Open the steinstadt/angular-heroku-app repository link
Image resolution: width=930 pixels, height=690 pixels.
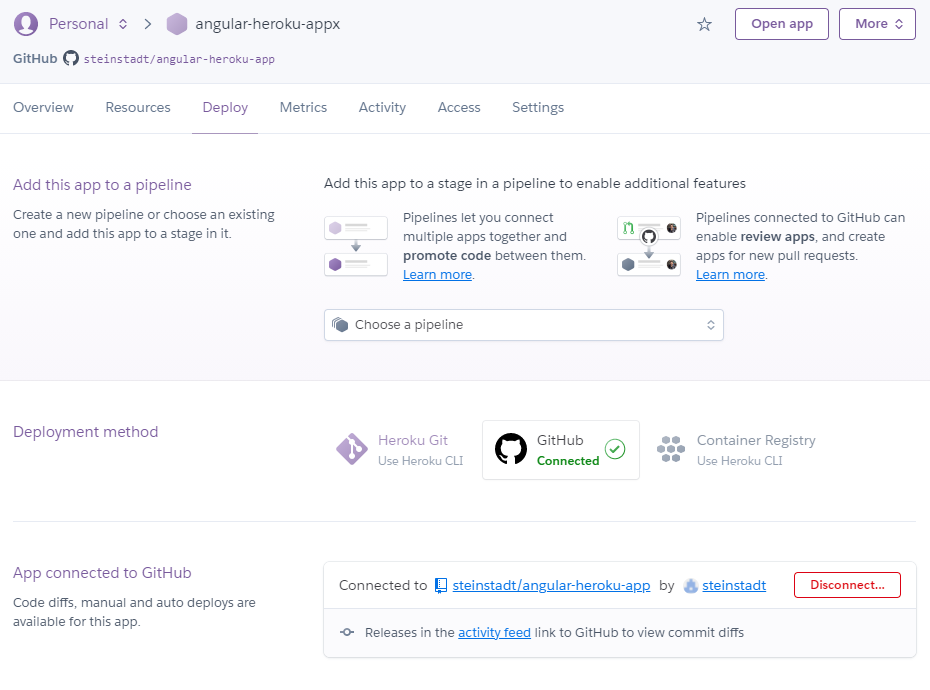tap(551, 586)
